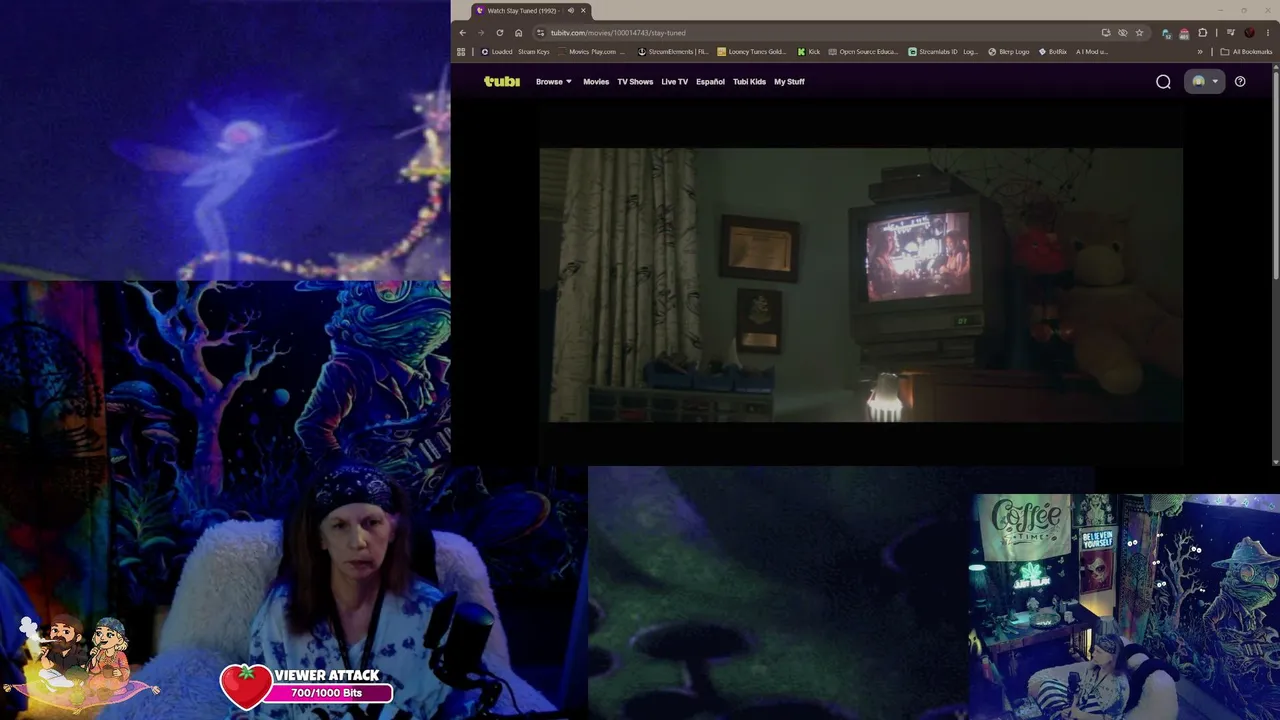1280x720 pixels.
Task: Open the Steam Keys bookmark
Action: click(x=534, y=52)
